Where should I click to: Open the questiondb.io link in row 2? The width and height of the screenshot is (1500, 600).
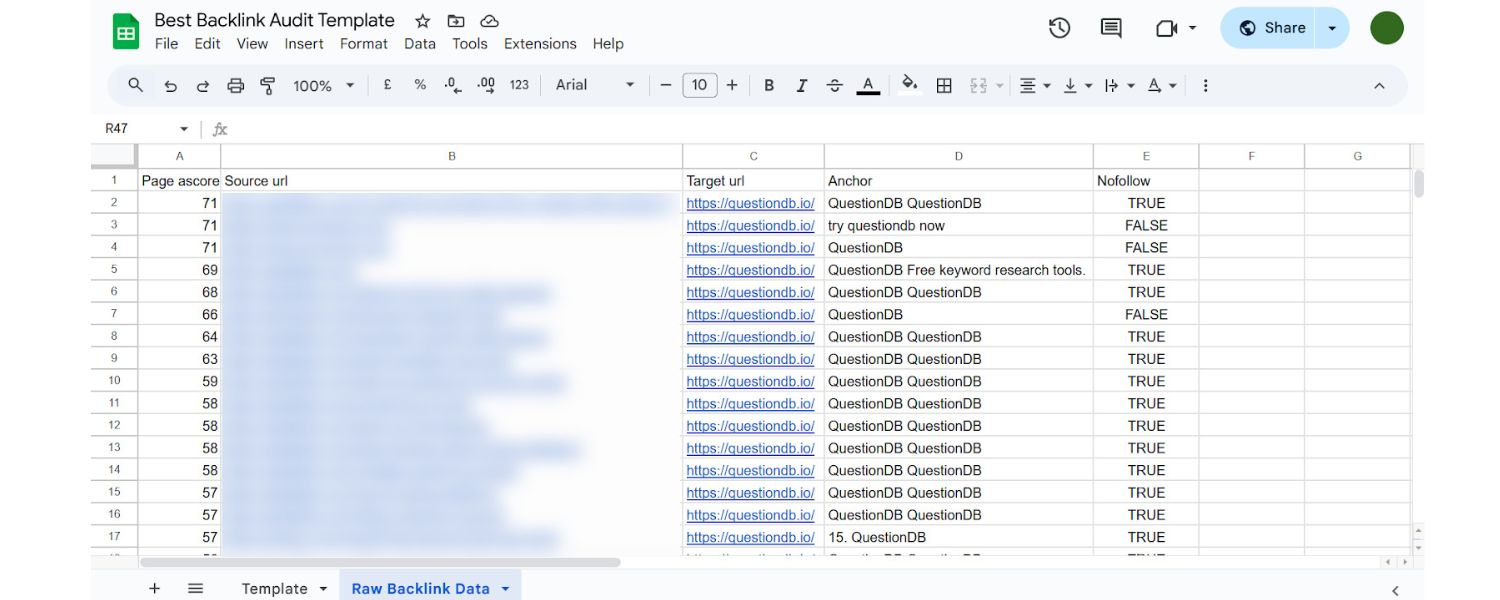pyautogui.click(x=751, y=203)
